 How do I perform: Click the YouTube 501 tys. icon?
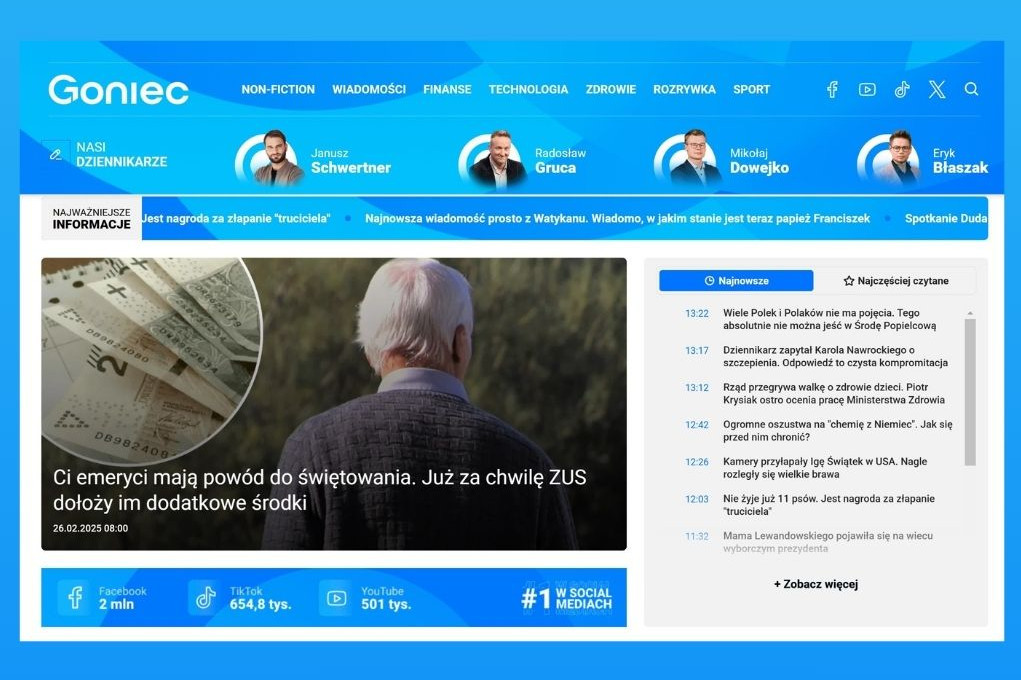click(x=336, y=597)
